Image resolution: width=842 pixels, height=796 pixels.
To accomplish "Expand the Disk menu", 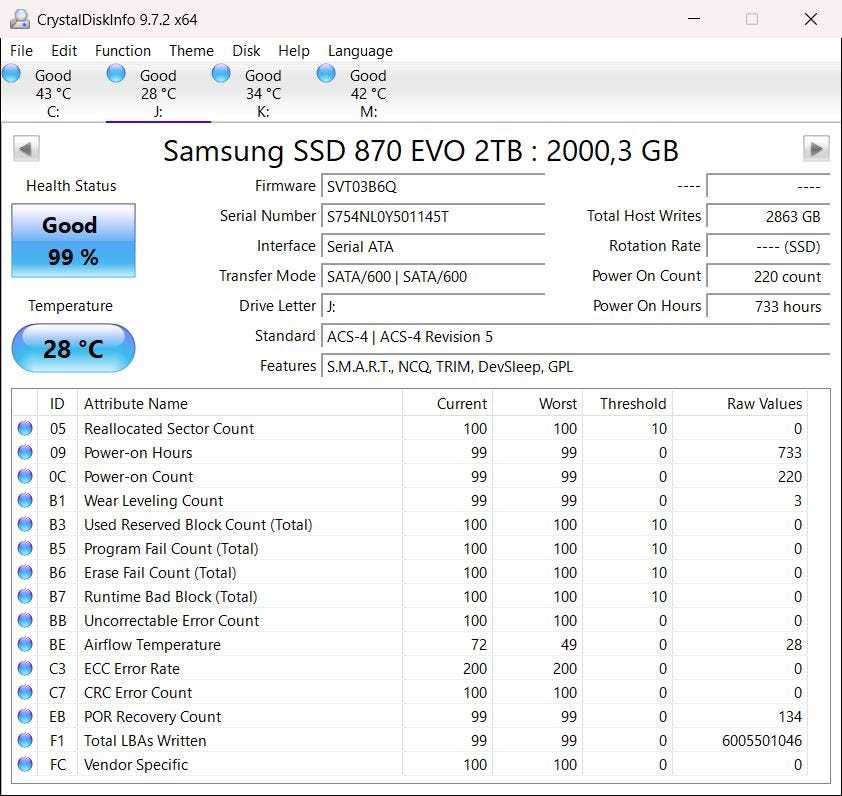I will pyautogui.click(x=246, y=51).
